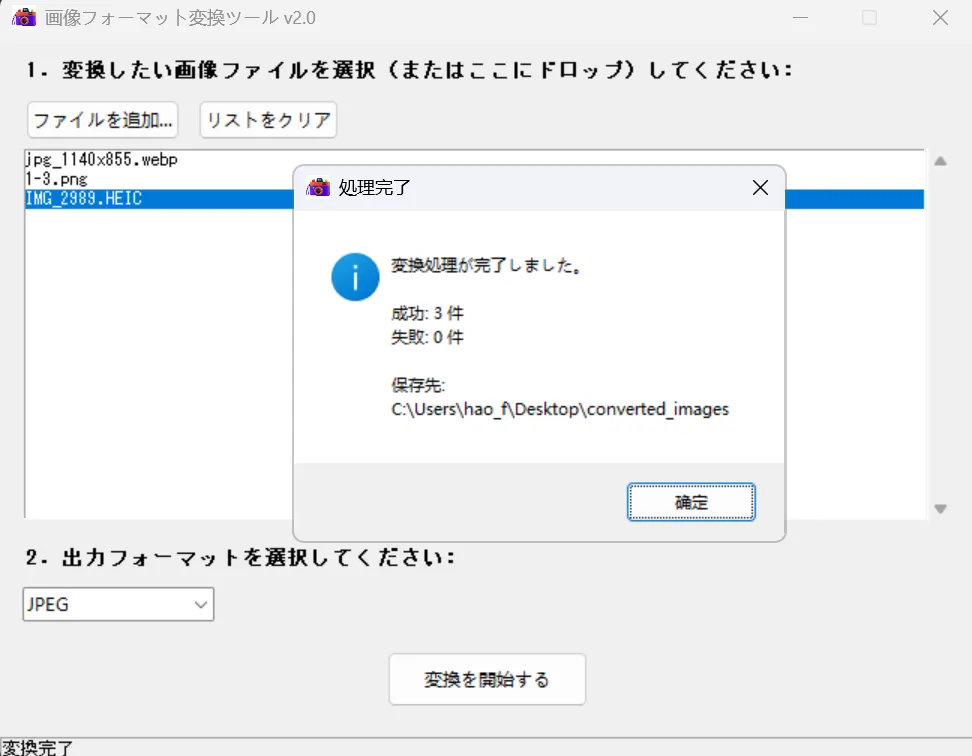
Task: Click the blue information icon in dialog
Action: (x=355, y=277)
